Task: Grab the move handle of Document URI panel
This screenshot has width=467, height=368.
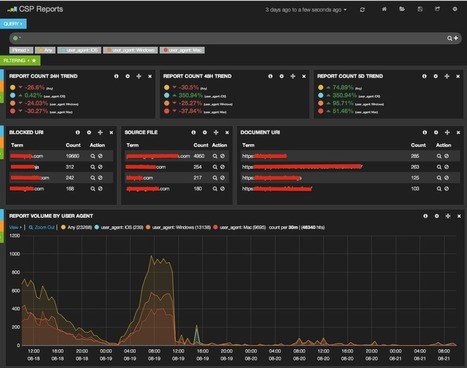Action: tap(447, 133)
